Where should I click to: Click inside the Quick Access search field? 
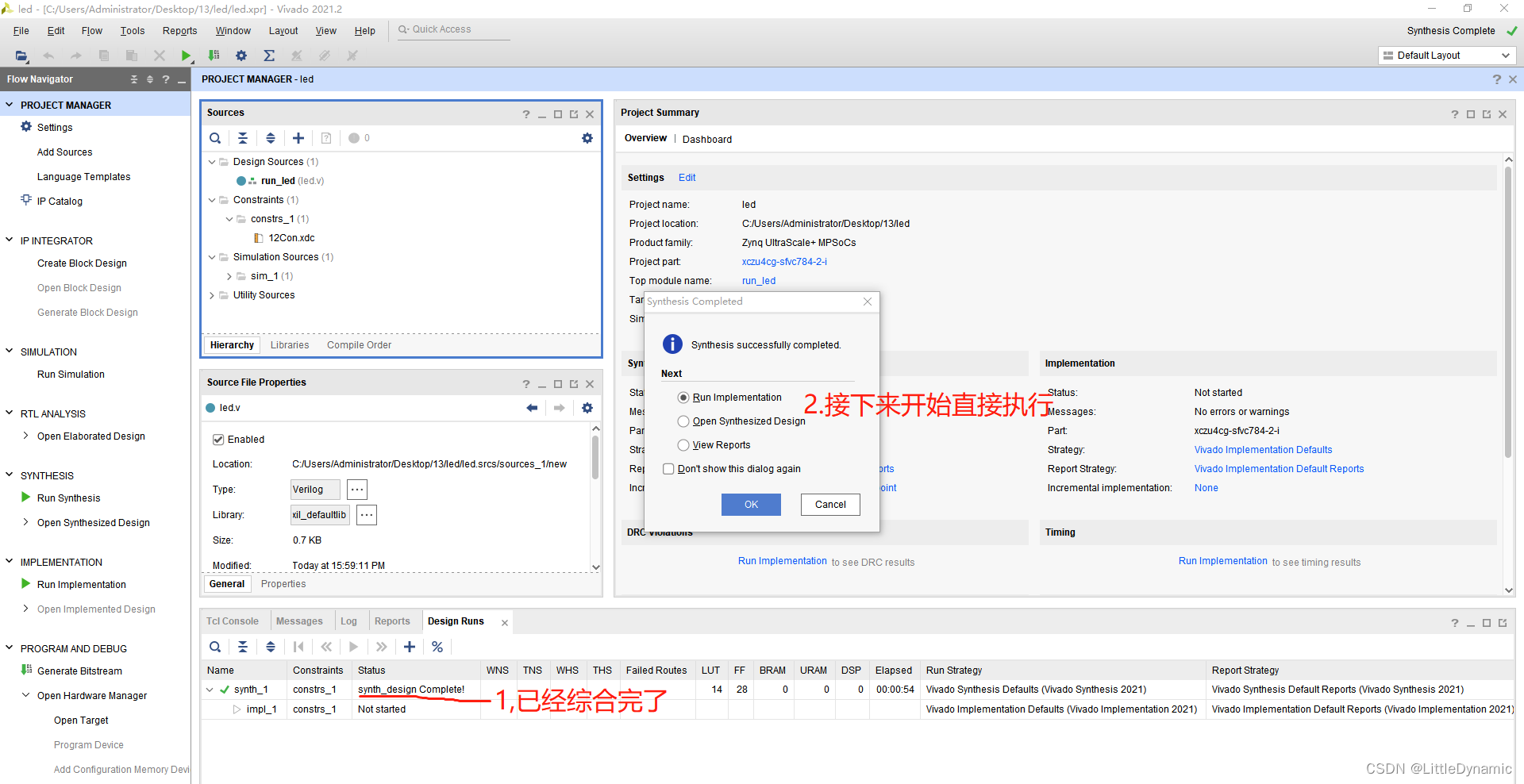pyautogui.click(x=452, y=29)
